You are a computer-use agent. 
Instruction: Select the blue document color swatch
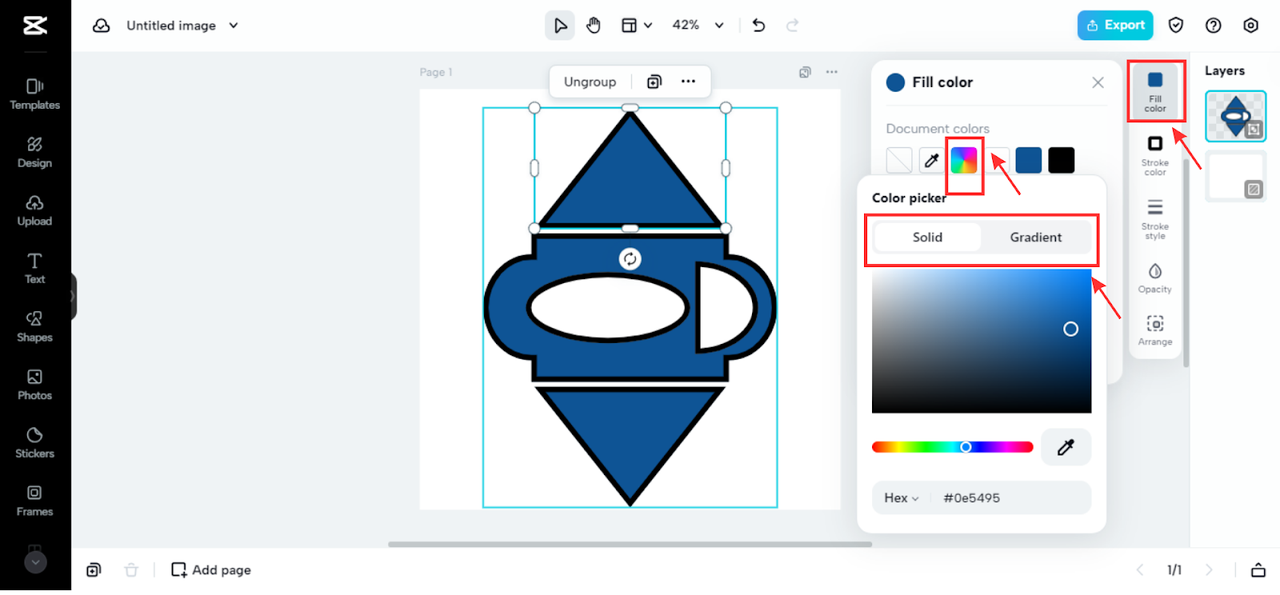pyautogui.click(x=1029, y=160)
